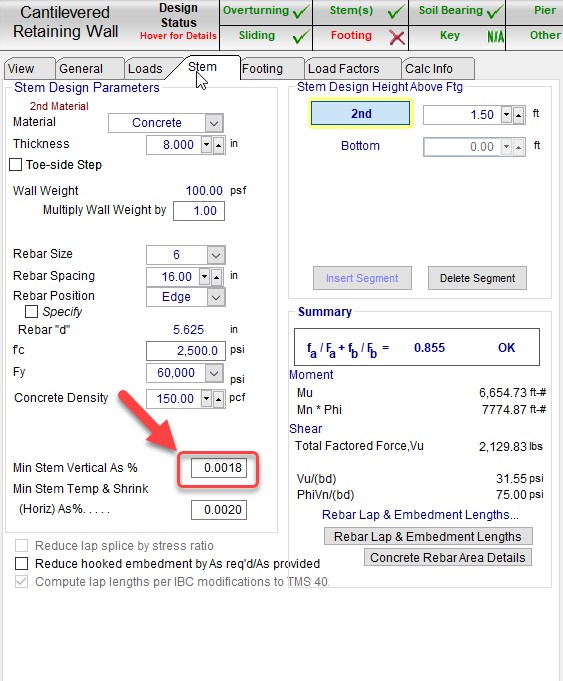Increase Rebar Spacing with up arrow
This screenshot has height=681, width=563.
click(x=216, y=277)
